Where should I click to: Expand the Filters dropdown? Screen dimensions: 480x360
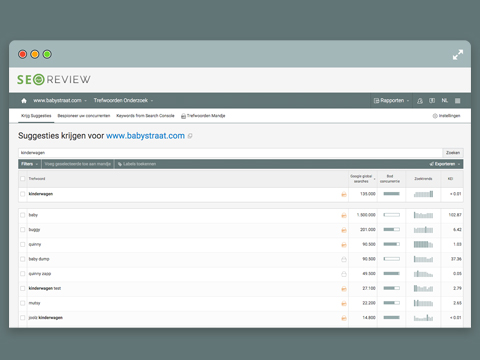(x=29, y=164)
